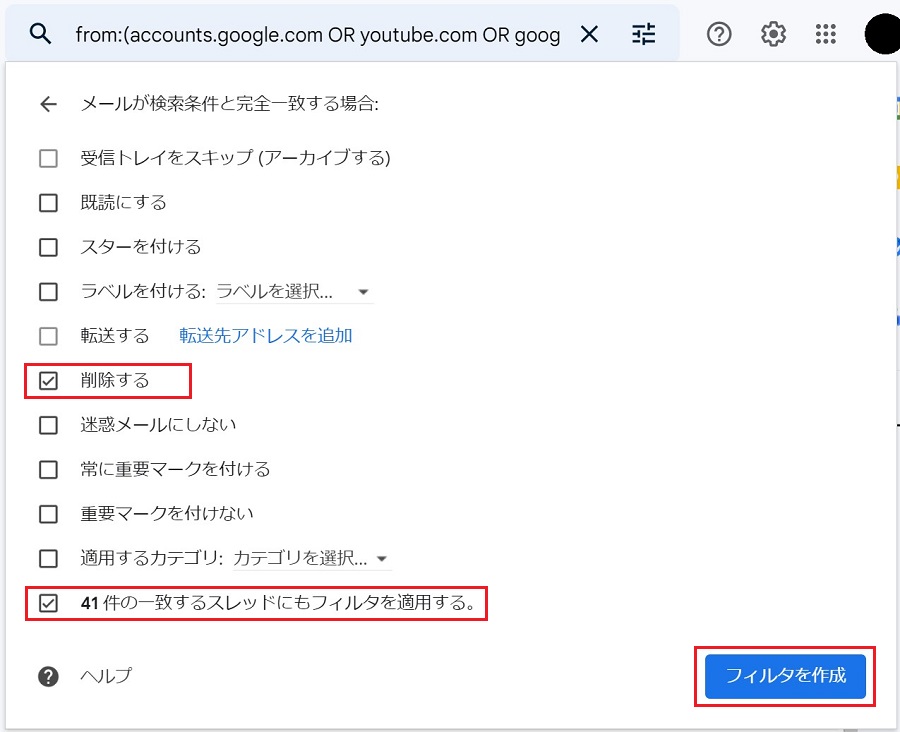Uncheck 41 件の一致するスレッド checkbox

tap(48, 603)
